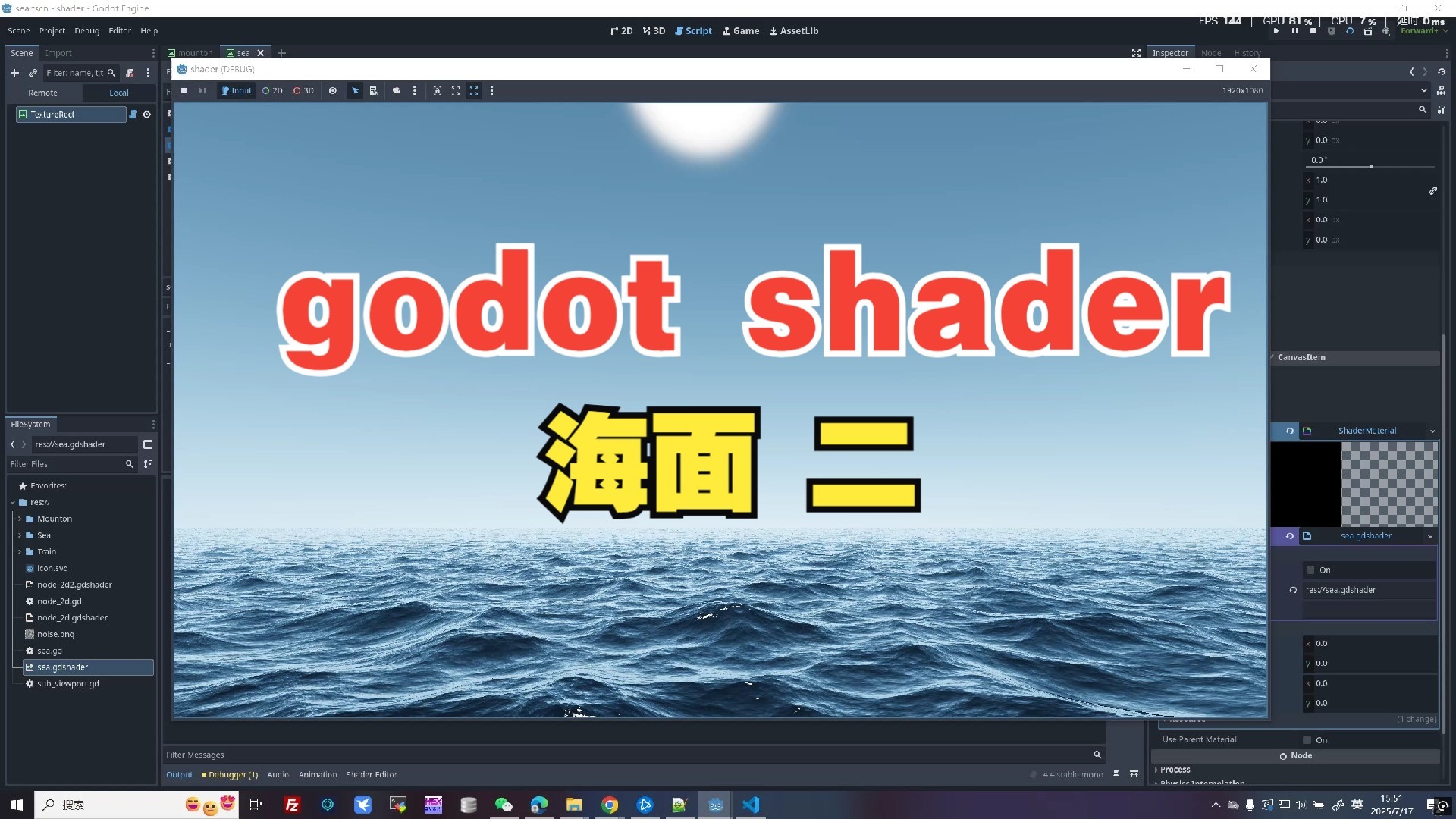Screen dimensions: 1456x819
Task: Toggle the highlighted expand-arrows icon in game toolbar
Action: click(474, 90)
